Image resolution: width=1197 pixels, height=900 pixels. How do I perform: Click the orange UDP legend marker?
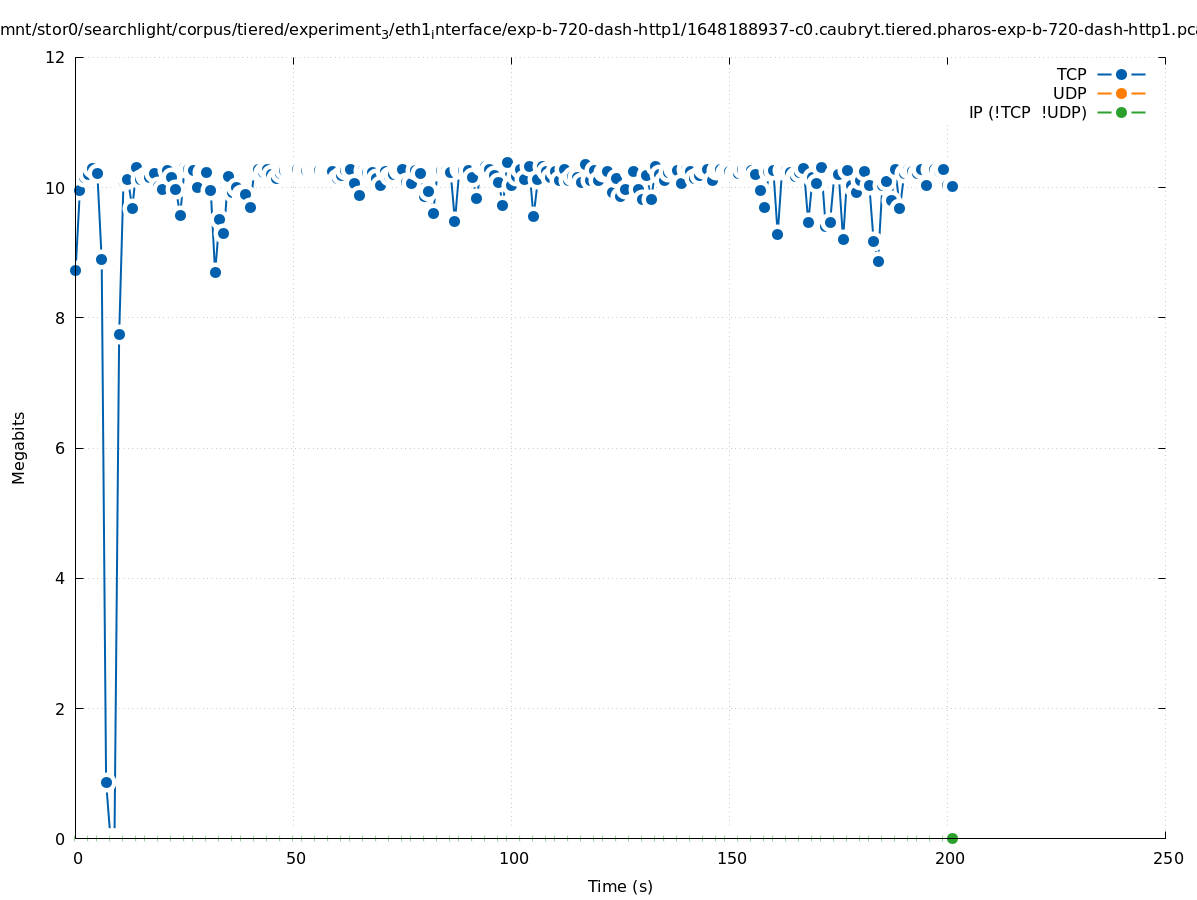[x=1121, y=93]
